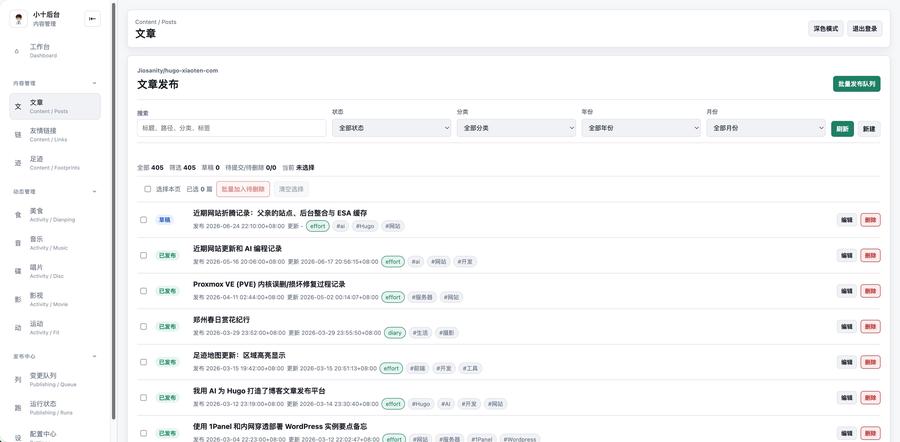The width and height of the screenshot is (900, 442).
Task: Click the #服务器 tag on Proxmox post
Action: [422, 297]
